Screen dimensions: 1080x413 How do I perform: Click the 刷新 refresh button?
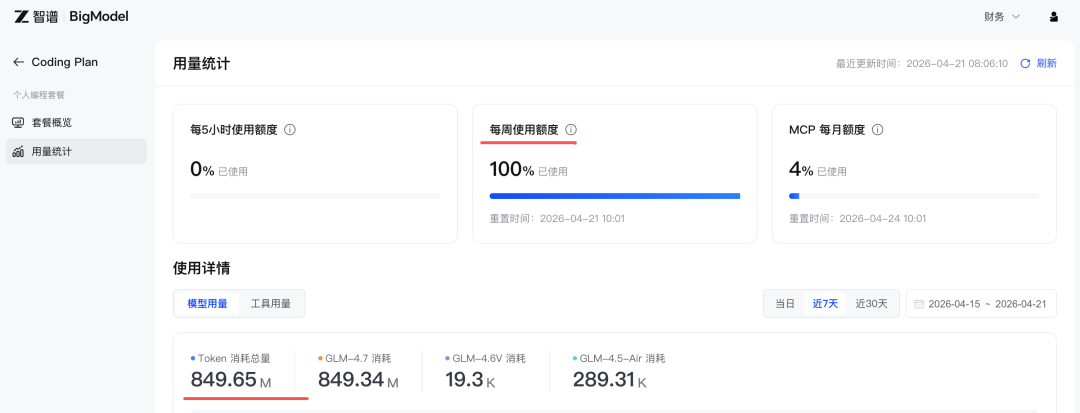pos(1038,63)
